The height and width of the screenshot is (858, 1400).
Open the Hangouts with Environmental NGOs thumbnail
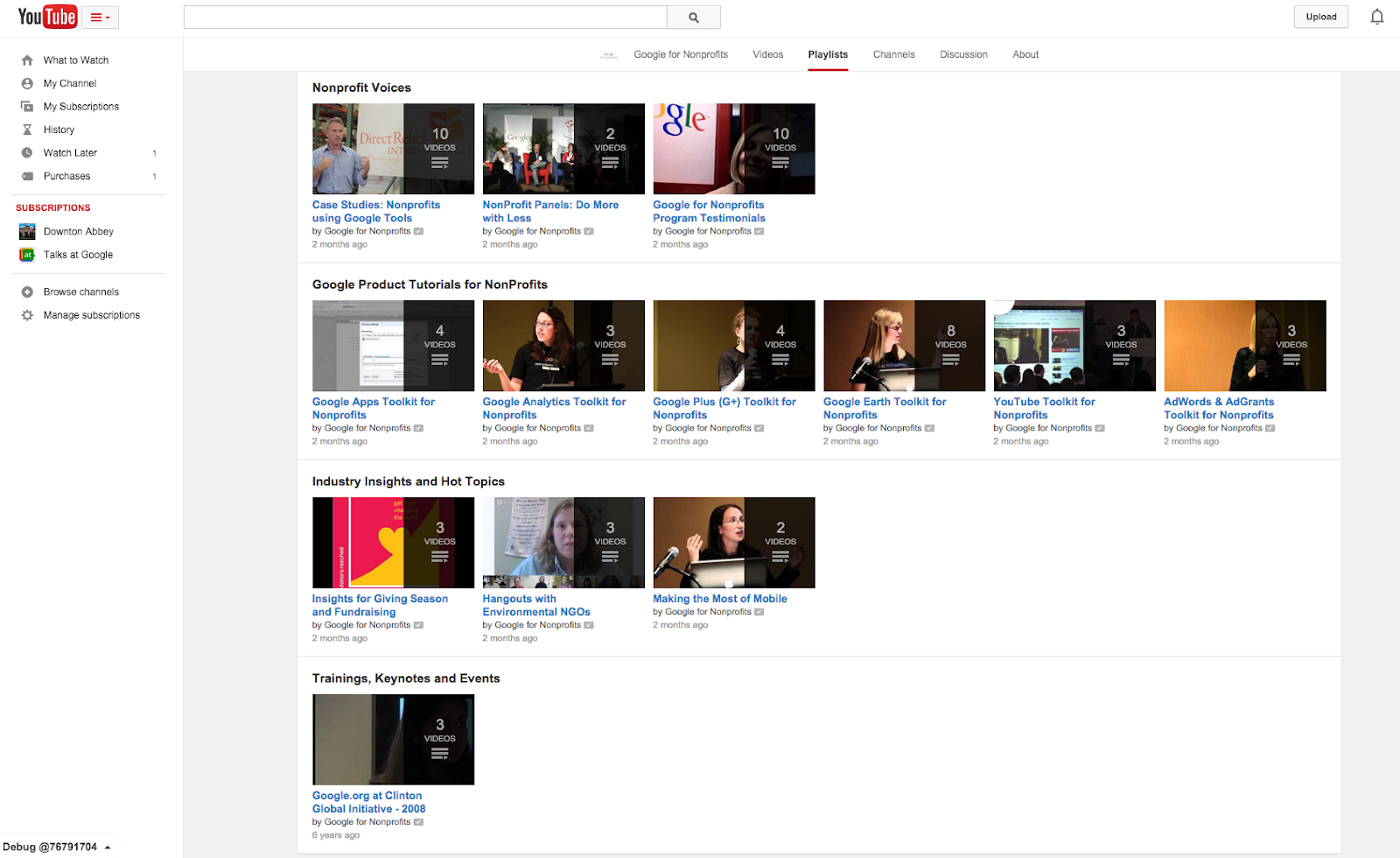(563, 543)
